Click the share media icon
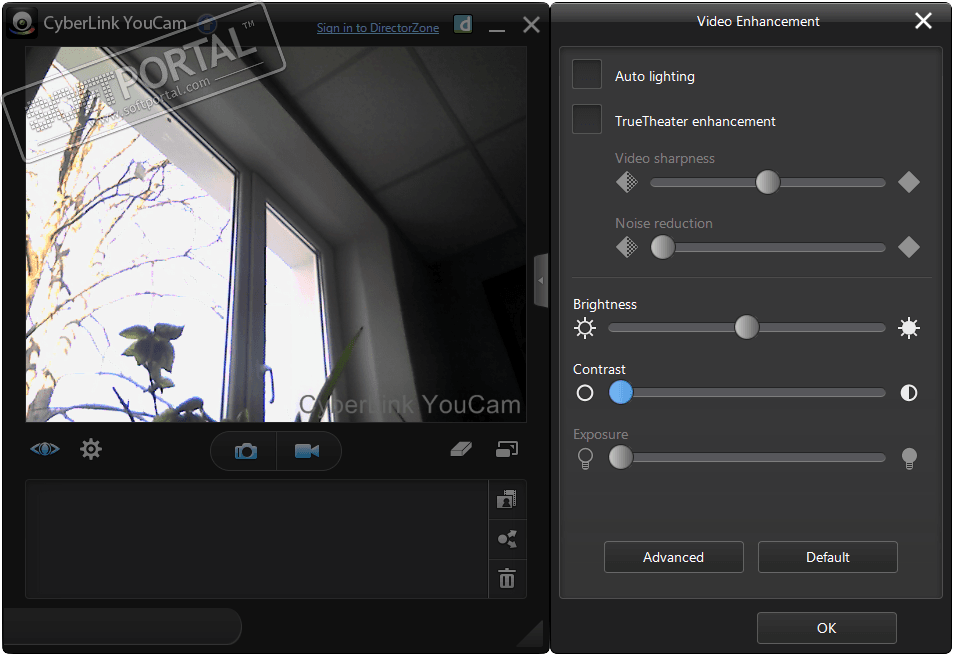957x657 pixels. click(x=507, y=539)
